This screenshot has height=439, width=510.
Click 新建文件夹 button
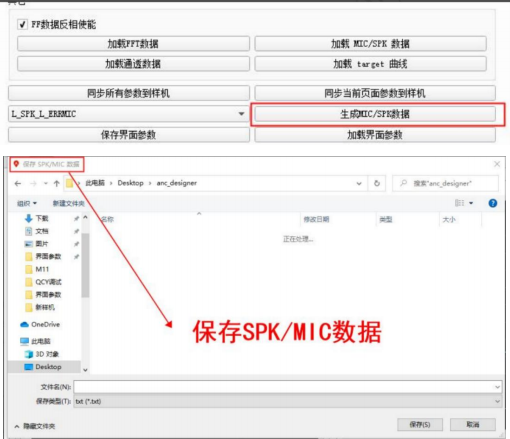point(69,203)
